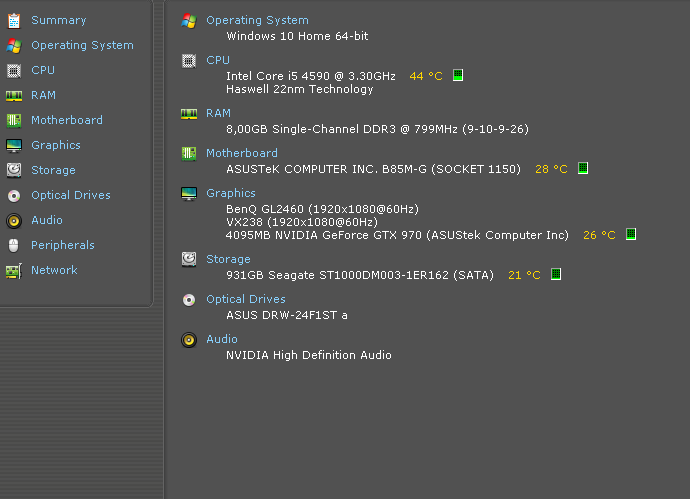Click the 'ASUS DRW-24F1ST a' text
The width and height of the screenshot is (690, 499).
287,316
